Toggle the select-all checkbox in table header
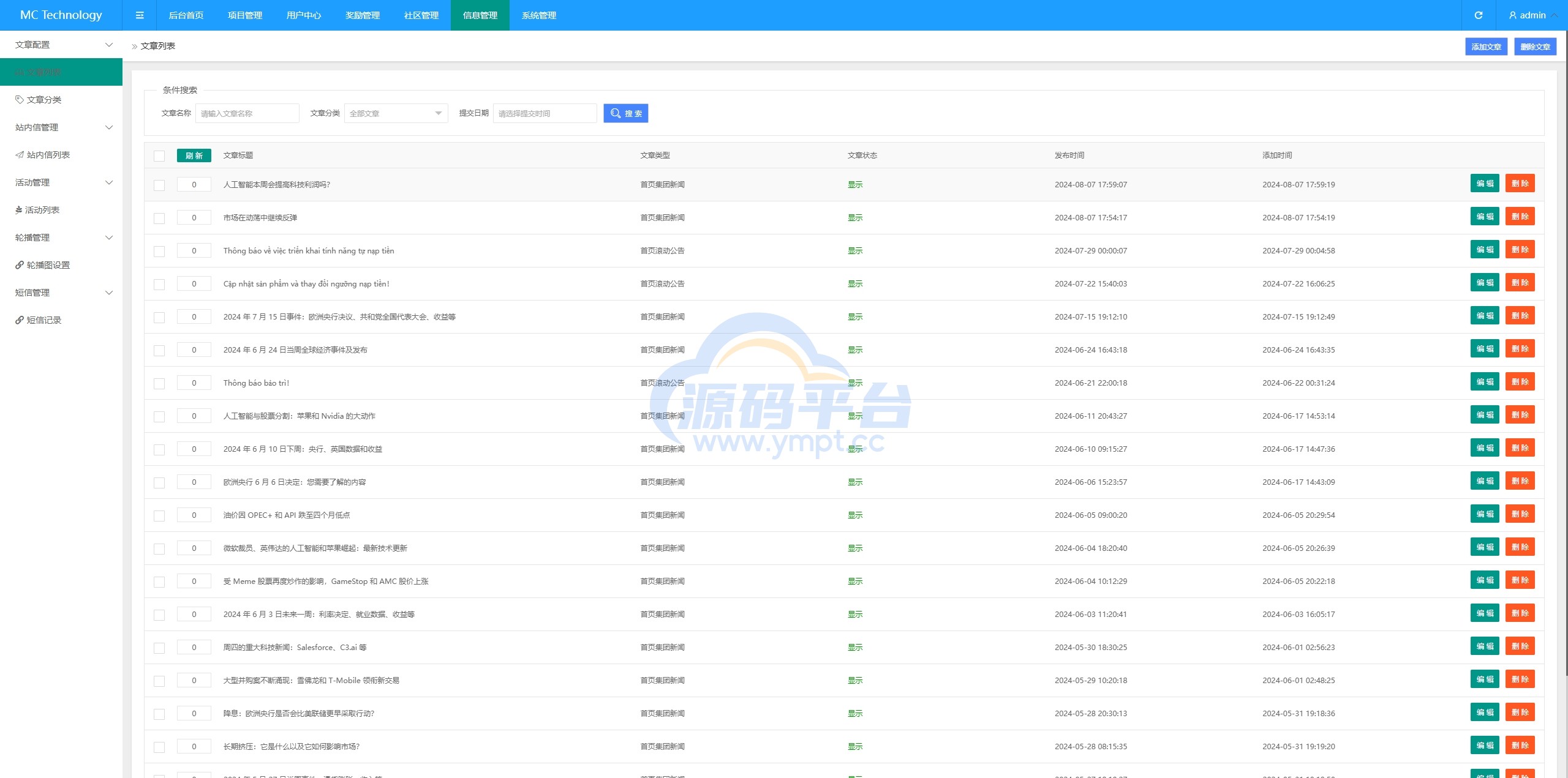This screenshot has height=778, width=1568. click(159, 155)
